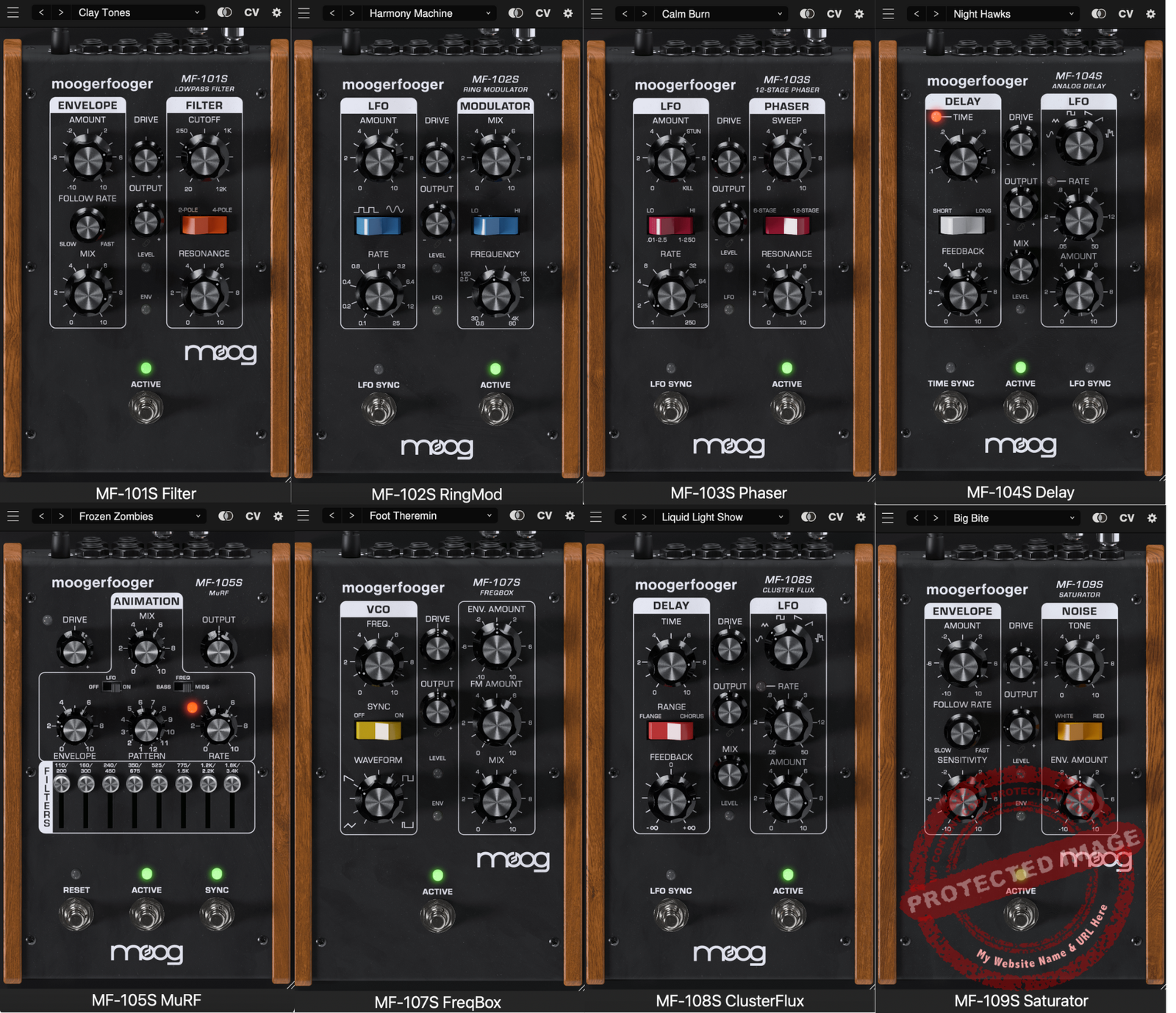Flip SYNC OFF/ON yellow rocker on MF-107S FreqBox

pos(379,731)
